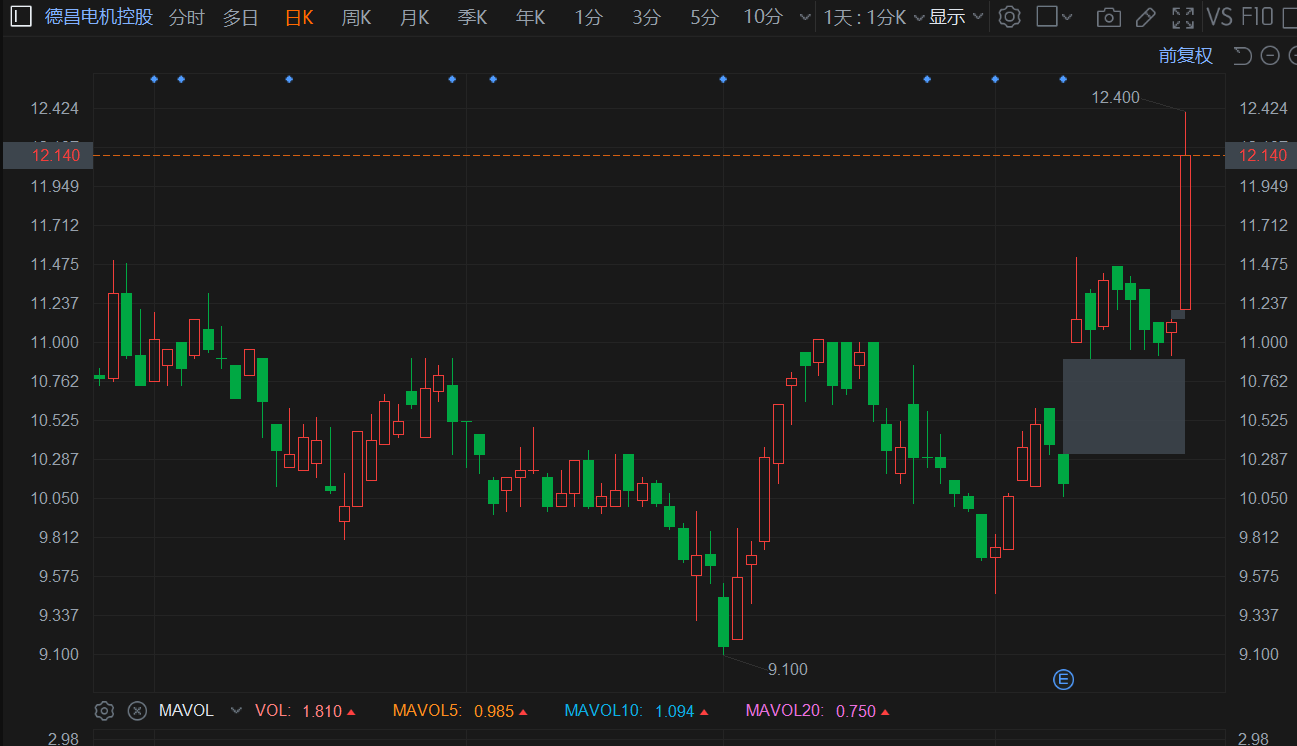Take a chart screenshot with camera icon
Image resolution: width=1297 pixels, height=746 pixels.
pos(1108,17)
